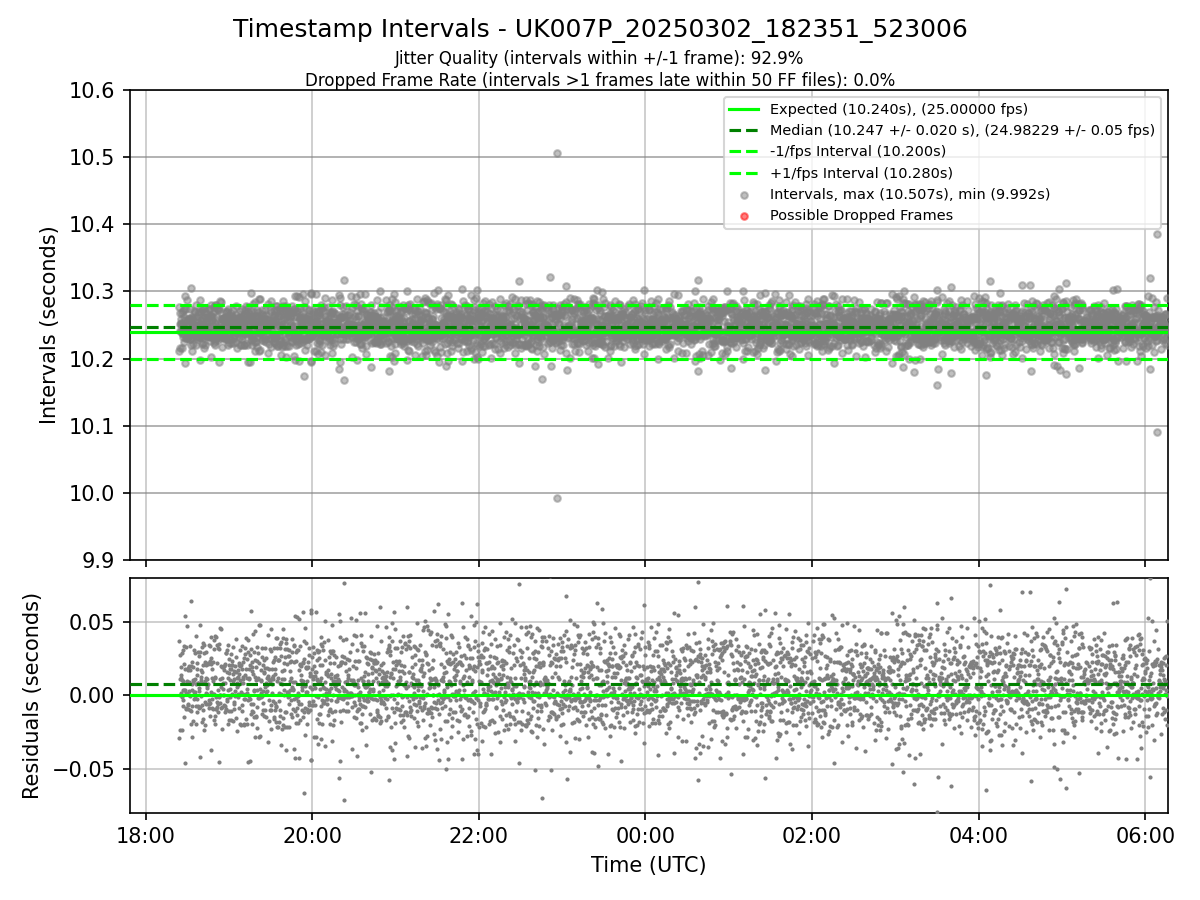This screenshot has height=900, width=1200.
Task: Click the '04:00' x-axis tick label
Action: pos(978,836)
